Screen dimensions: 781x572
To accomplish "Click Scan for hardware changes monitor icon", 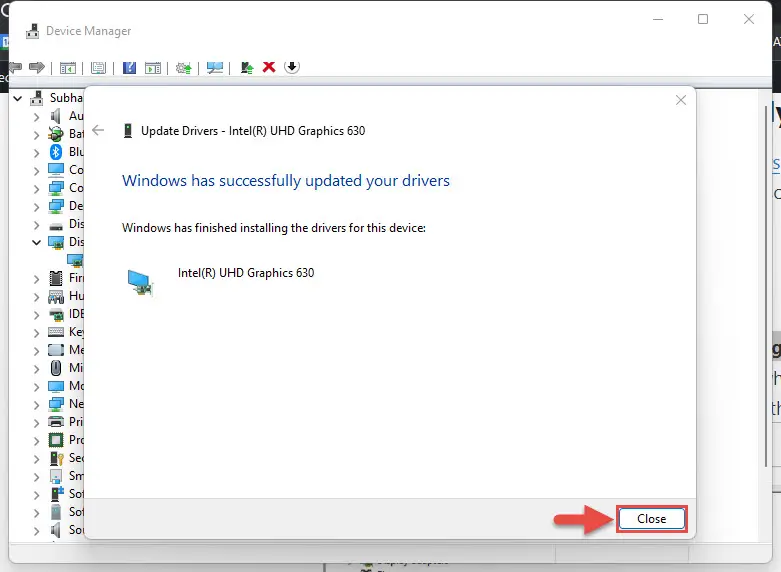I will (x=215, y=67).
